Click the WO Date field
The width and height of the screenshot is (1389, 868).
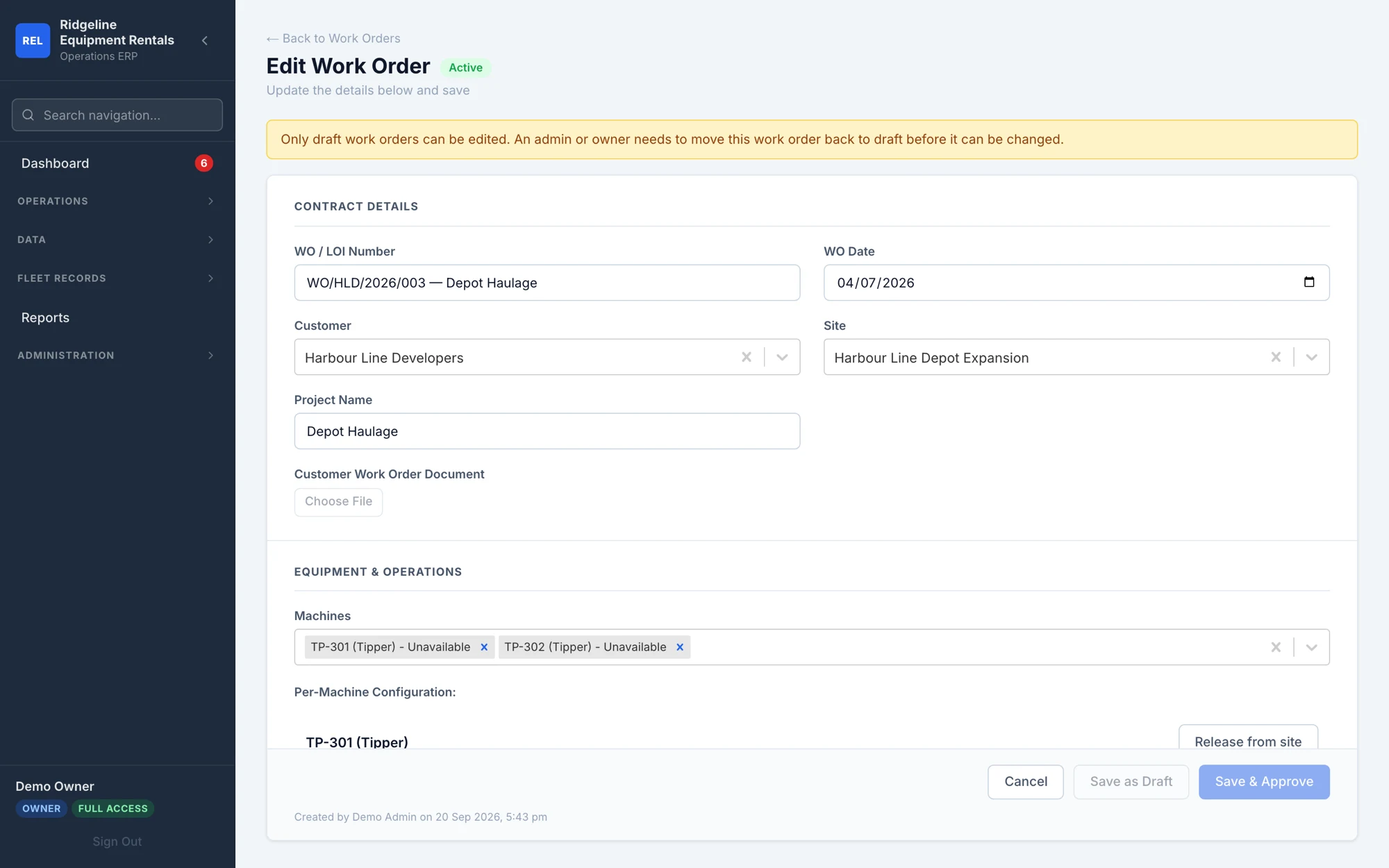coord(1076,283)
